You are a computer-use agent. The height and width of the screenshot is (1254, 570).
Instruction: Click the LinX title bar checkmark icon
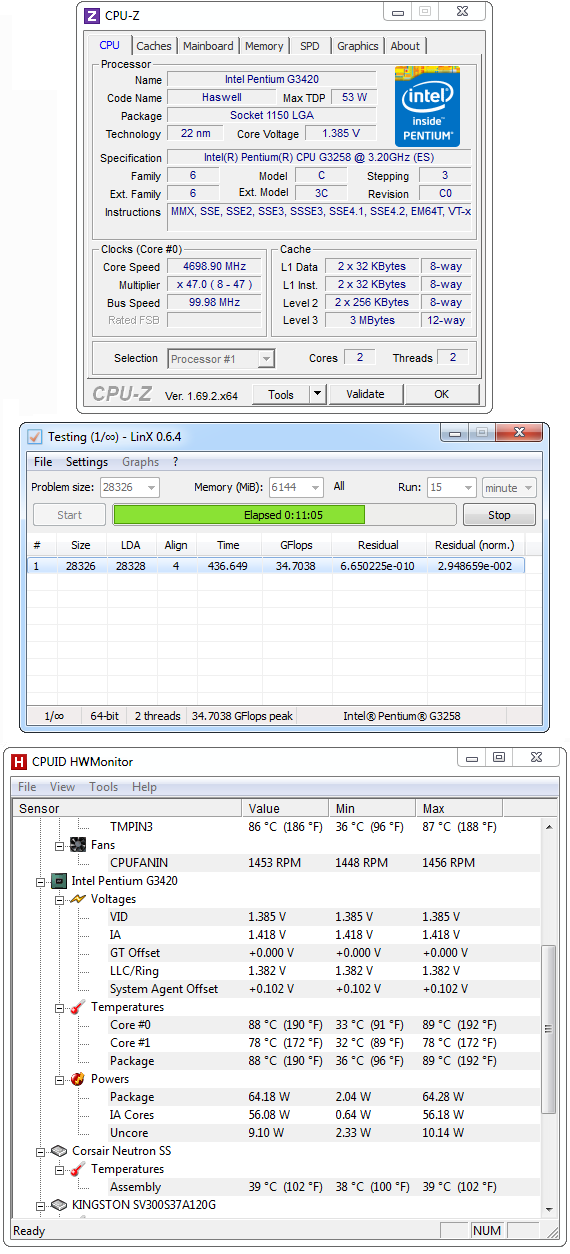35,437
